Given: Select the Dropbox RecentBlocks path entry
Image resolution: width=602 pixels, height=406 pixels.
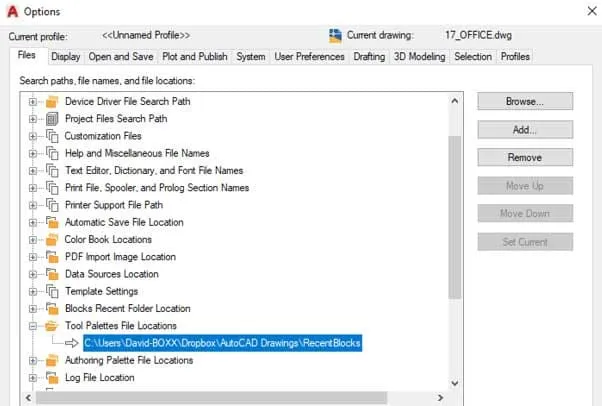Looking at the screenshot, I should coord(222,343).
